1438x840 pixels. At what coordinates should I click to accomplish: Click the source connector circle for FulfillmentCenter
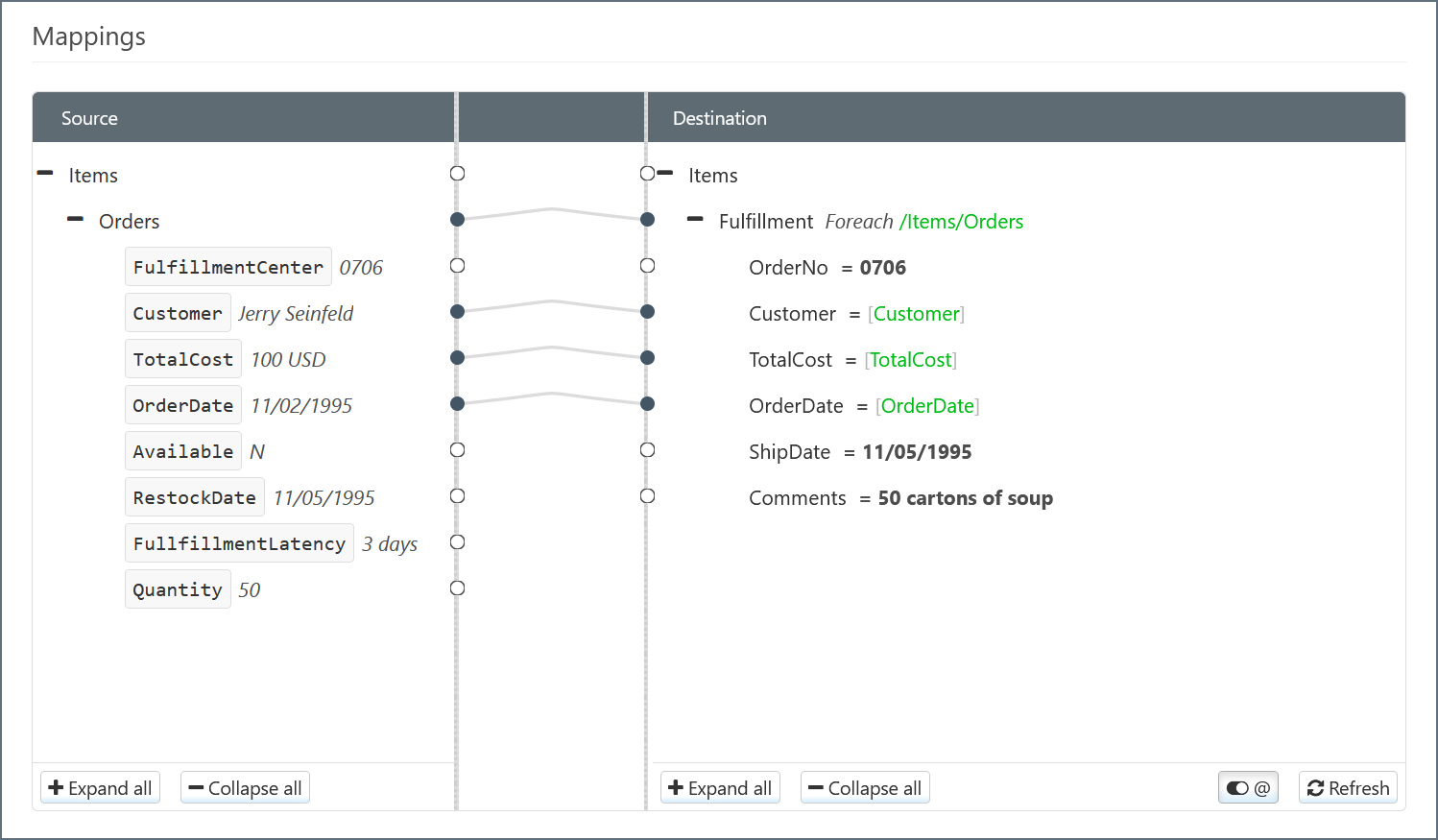coord(458,266)
